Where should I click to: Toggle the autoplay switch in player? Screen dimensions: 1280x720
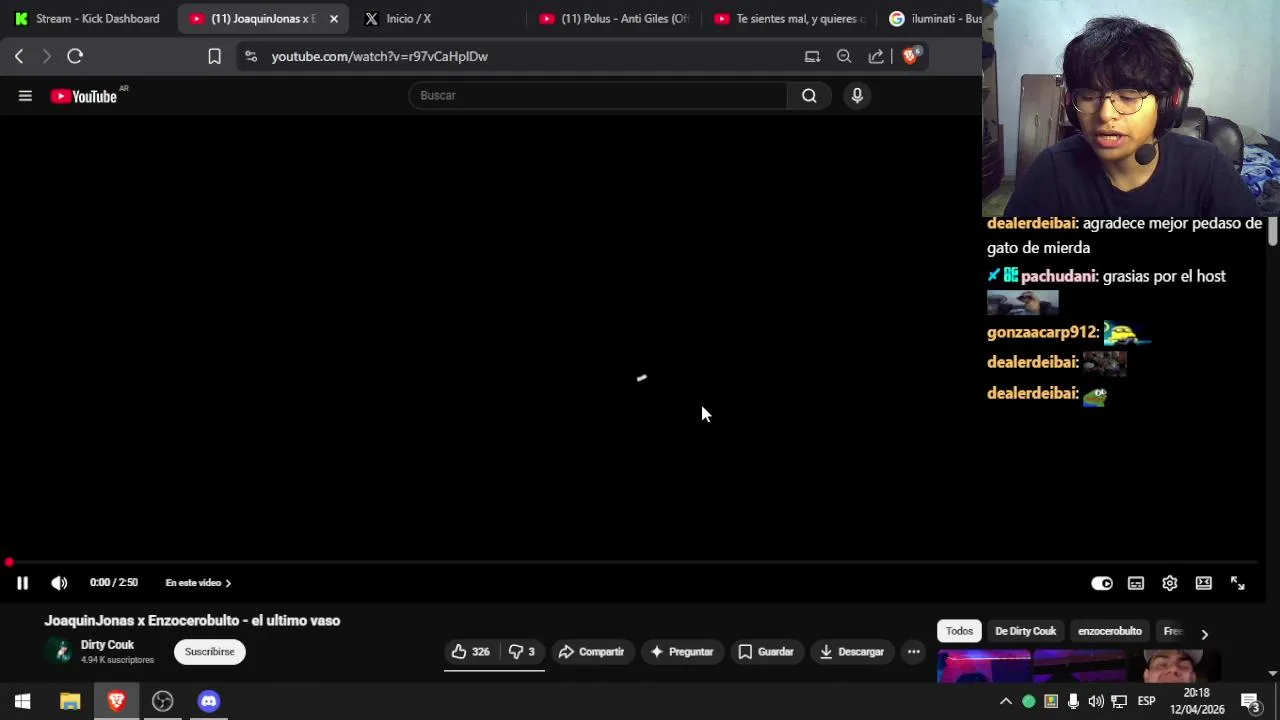pos(1102,583)
